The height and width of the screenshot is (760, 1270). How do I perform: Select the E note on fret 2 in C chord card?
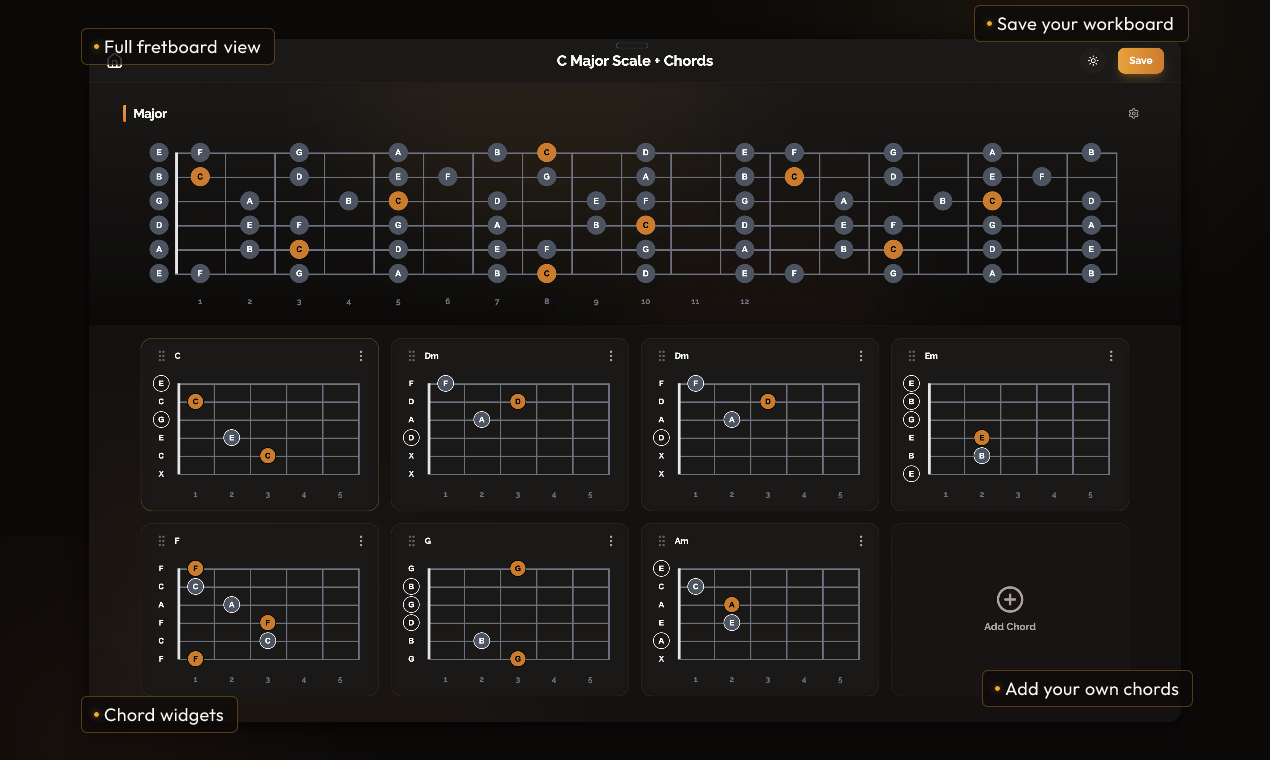232,438
